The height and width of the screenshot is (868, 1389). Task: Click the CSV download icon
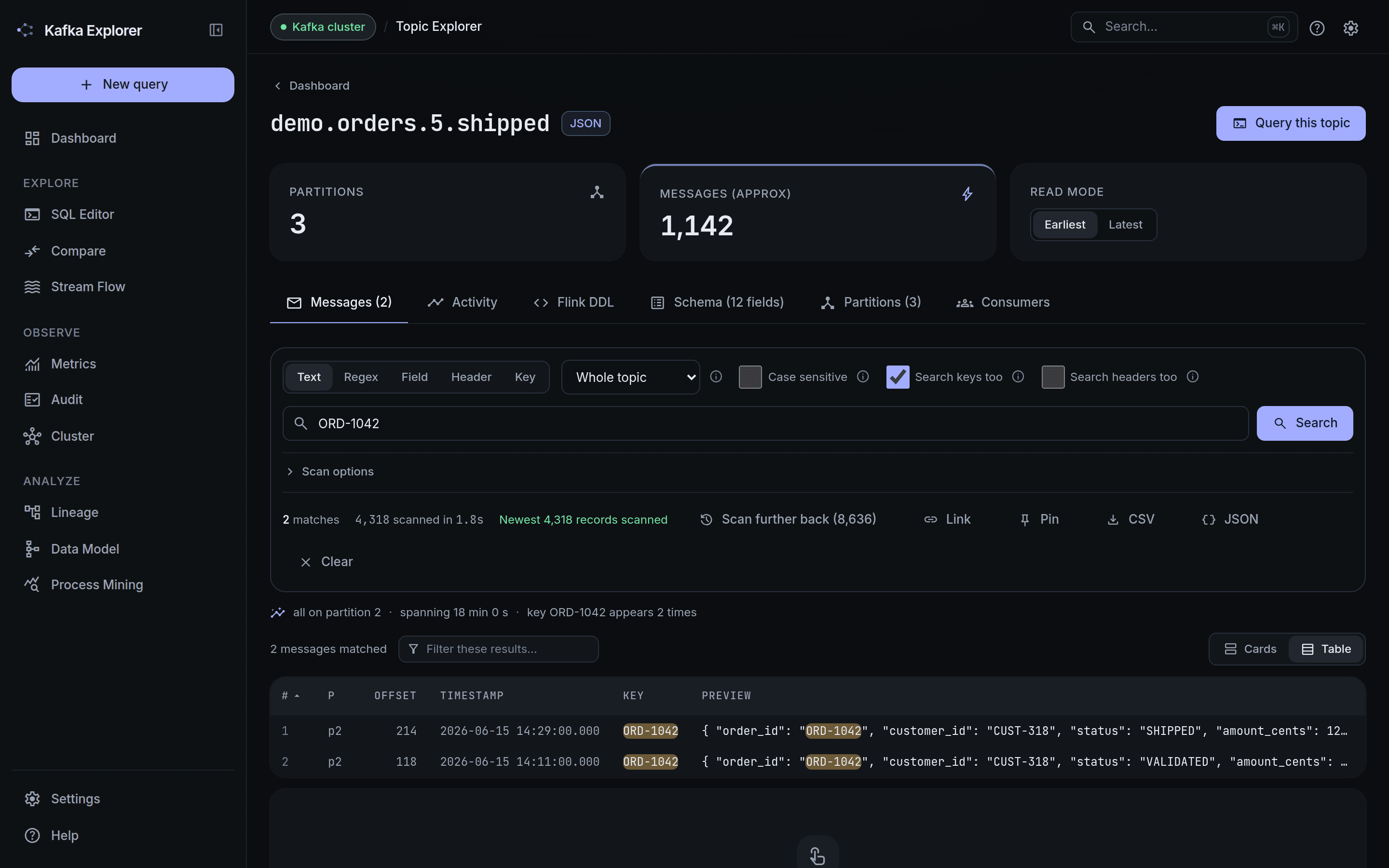[1113, 519]
